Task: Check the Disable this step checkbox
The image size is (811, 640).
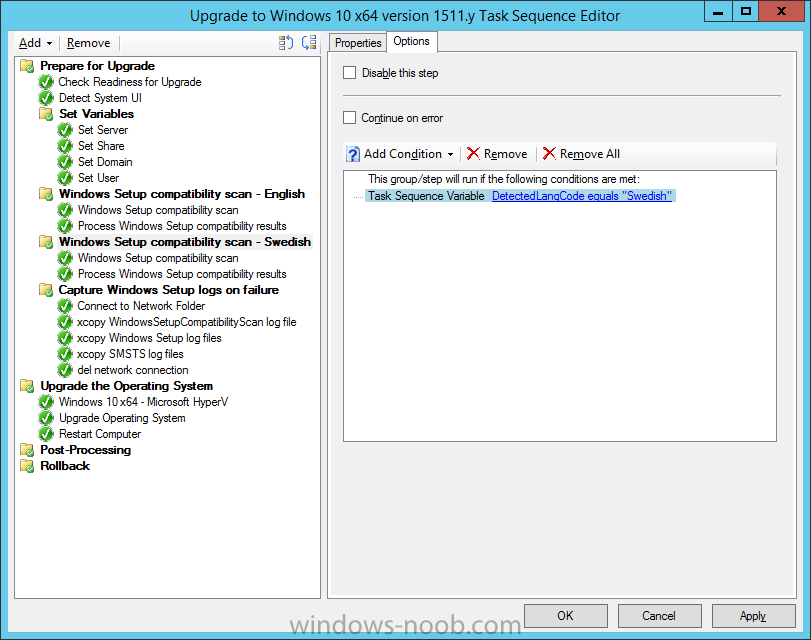Action: [x=350, y=73]
